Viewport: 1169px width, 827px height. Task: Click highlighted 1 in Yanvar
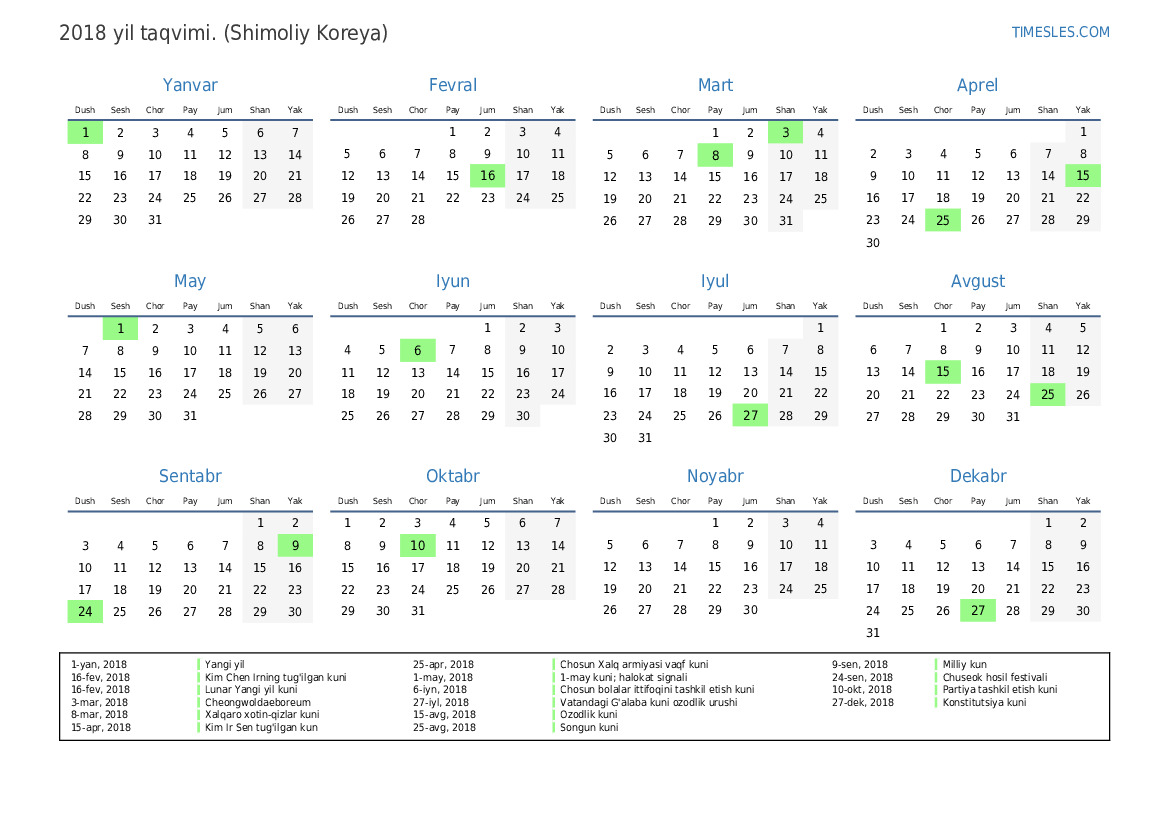click(x=85, y=133)
